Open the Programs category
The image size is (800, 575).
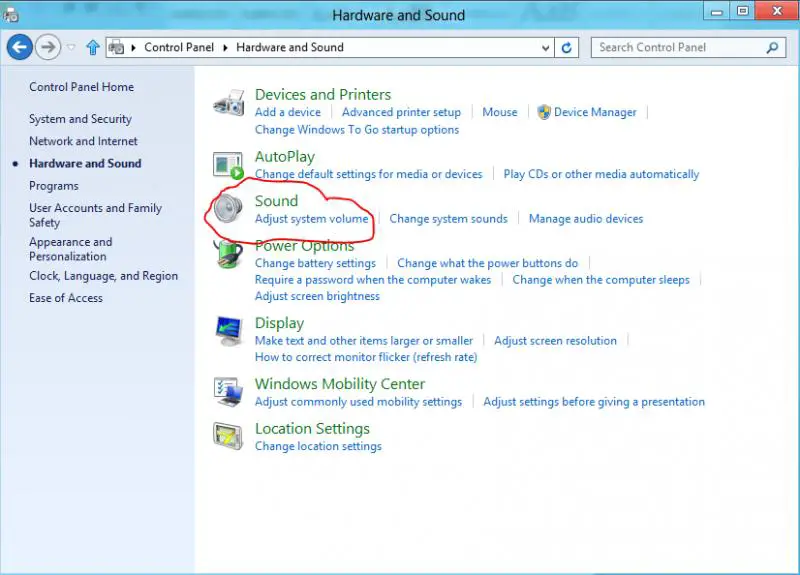tap(54, 186)
